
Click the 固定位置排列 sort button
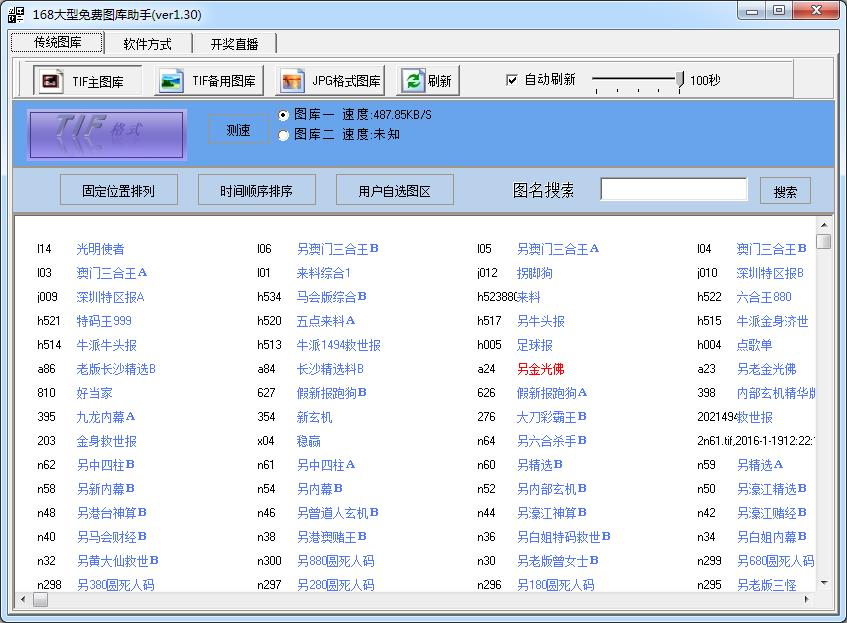[x=119, y=189]
